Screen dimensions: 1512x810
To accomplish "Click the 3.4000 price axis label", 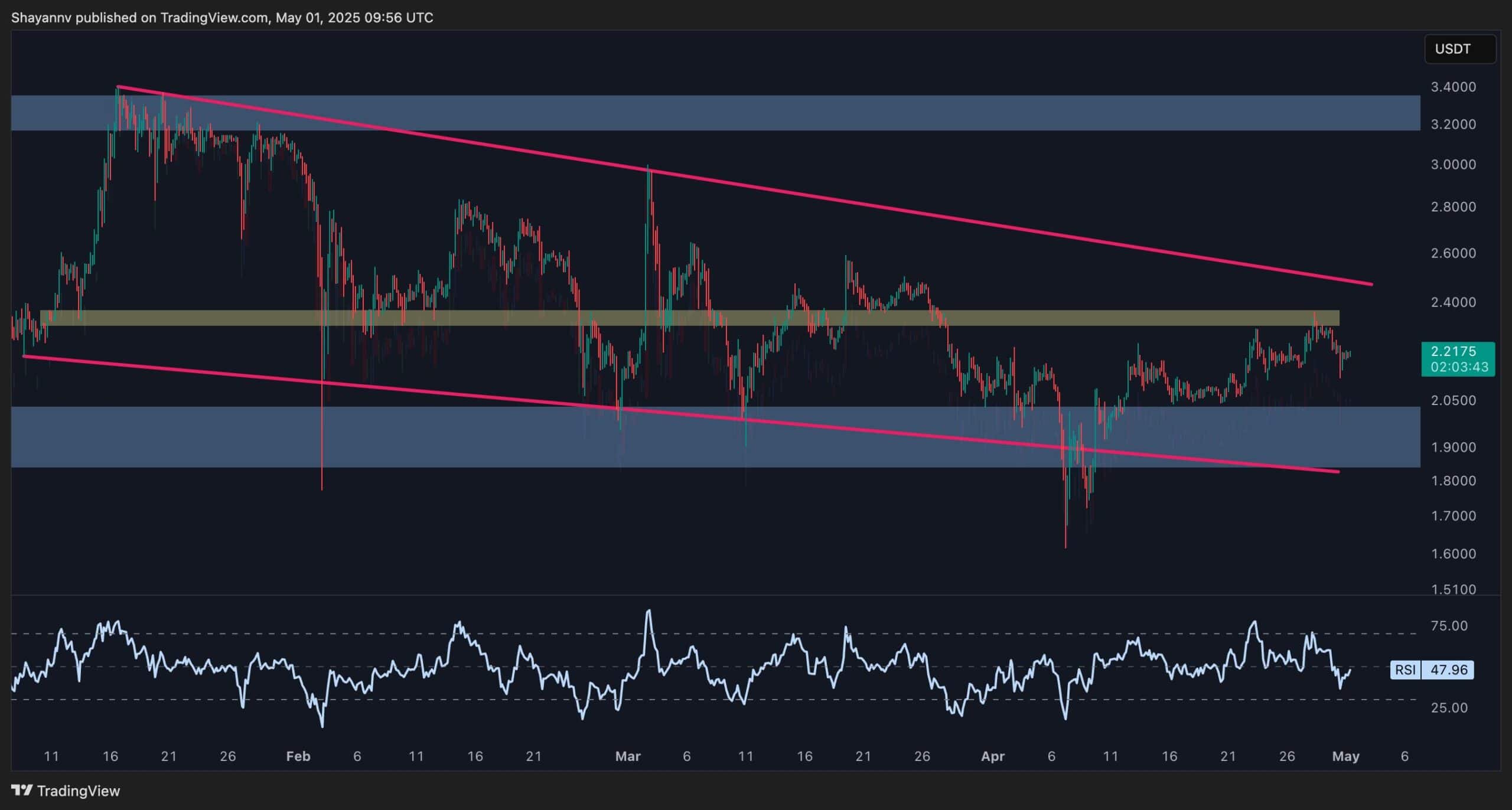I will point(1453,87).
